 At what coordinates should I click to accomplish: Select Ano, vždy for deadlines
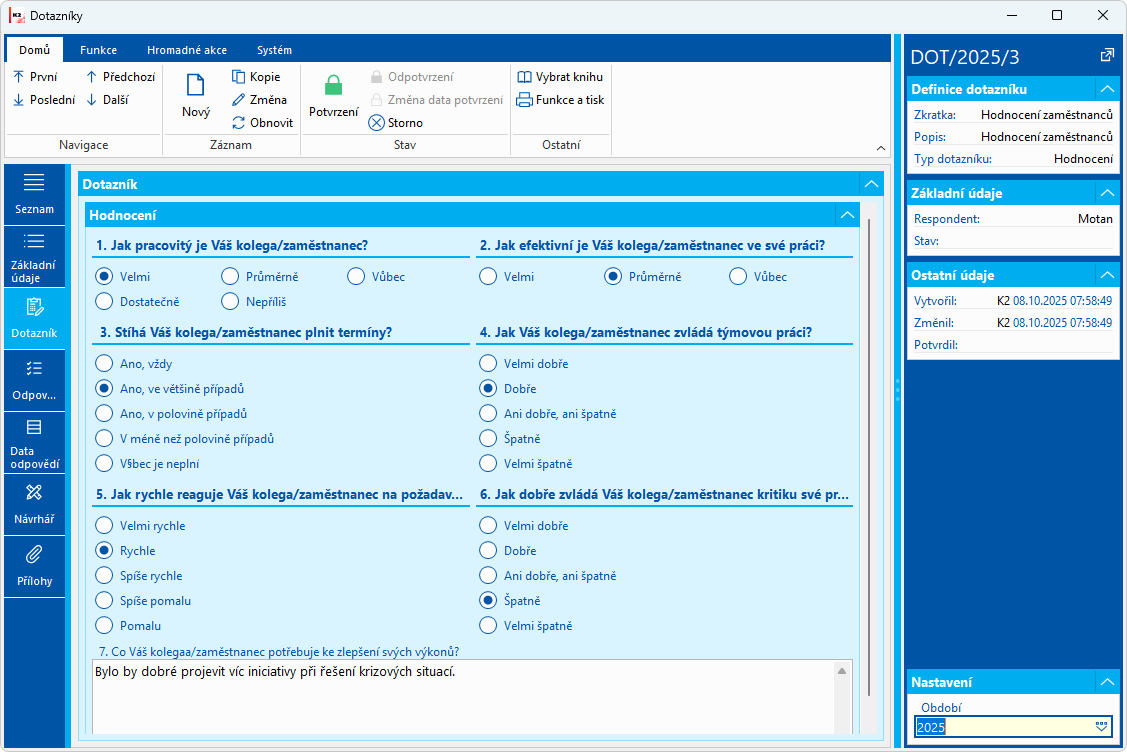point(104,363)
